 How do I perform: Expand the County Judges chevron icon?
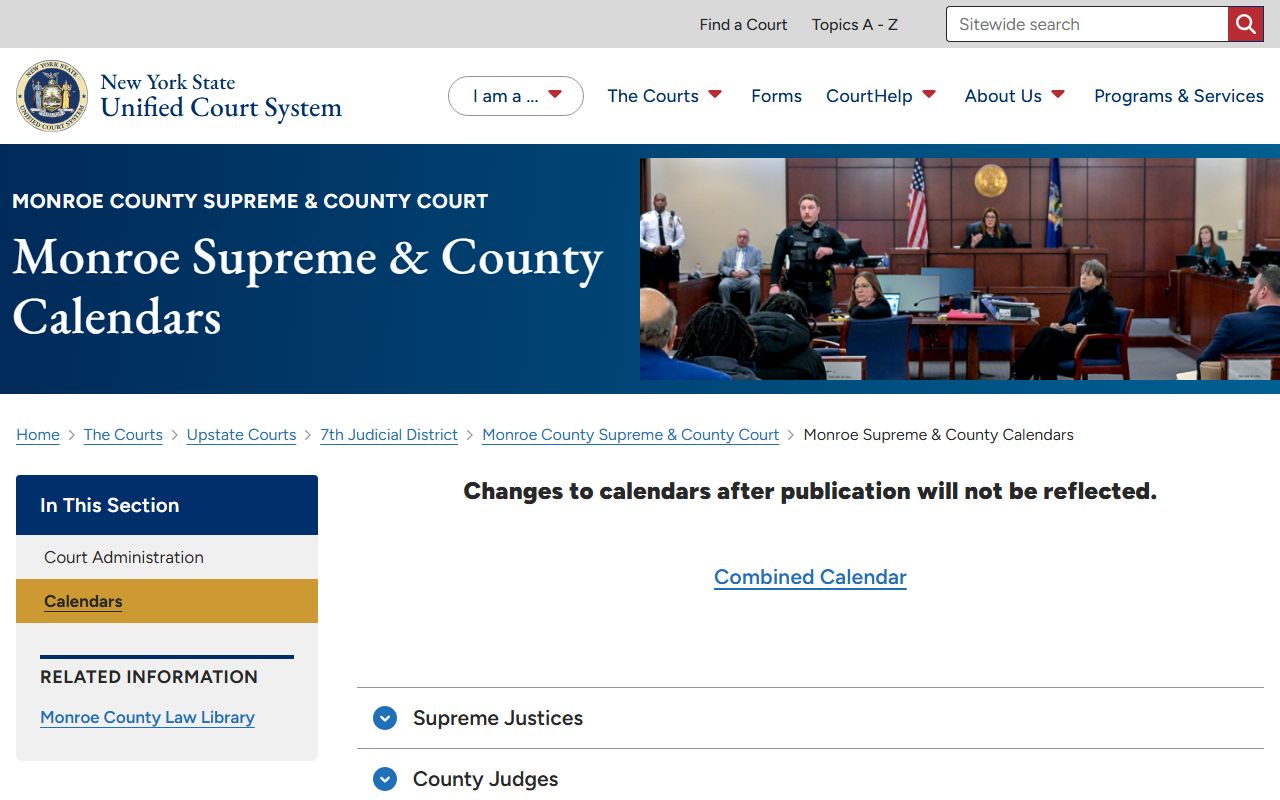pyautogui.click(x=385, y=779)
